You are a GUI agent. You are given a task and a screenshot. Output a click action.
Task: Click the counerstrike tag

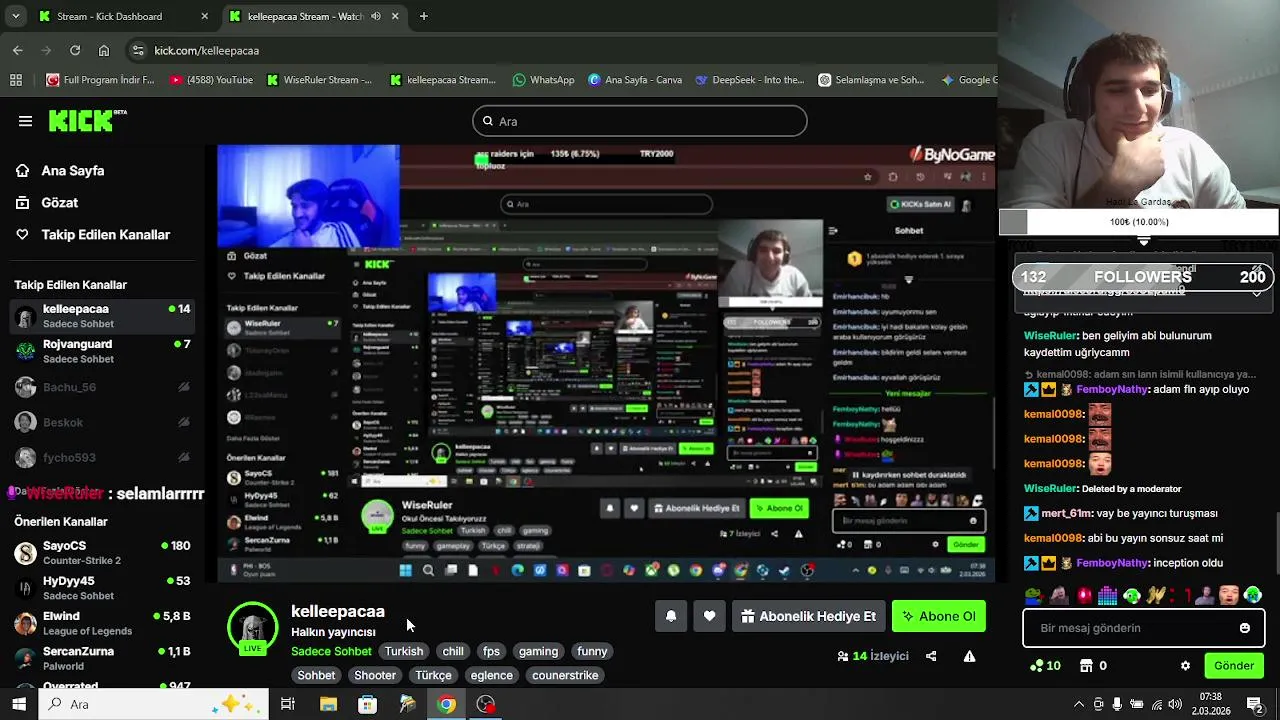click(565, 675)
